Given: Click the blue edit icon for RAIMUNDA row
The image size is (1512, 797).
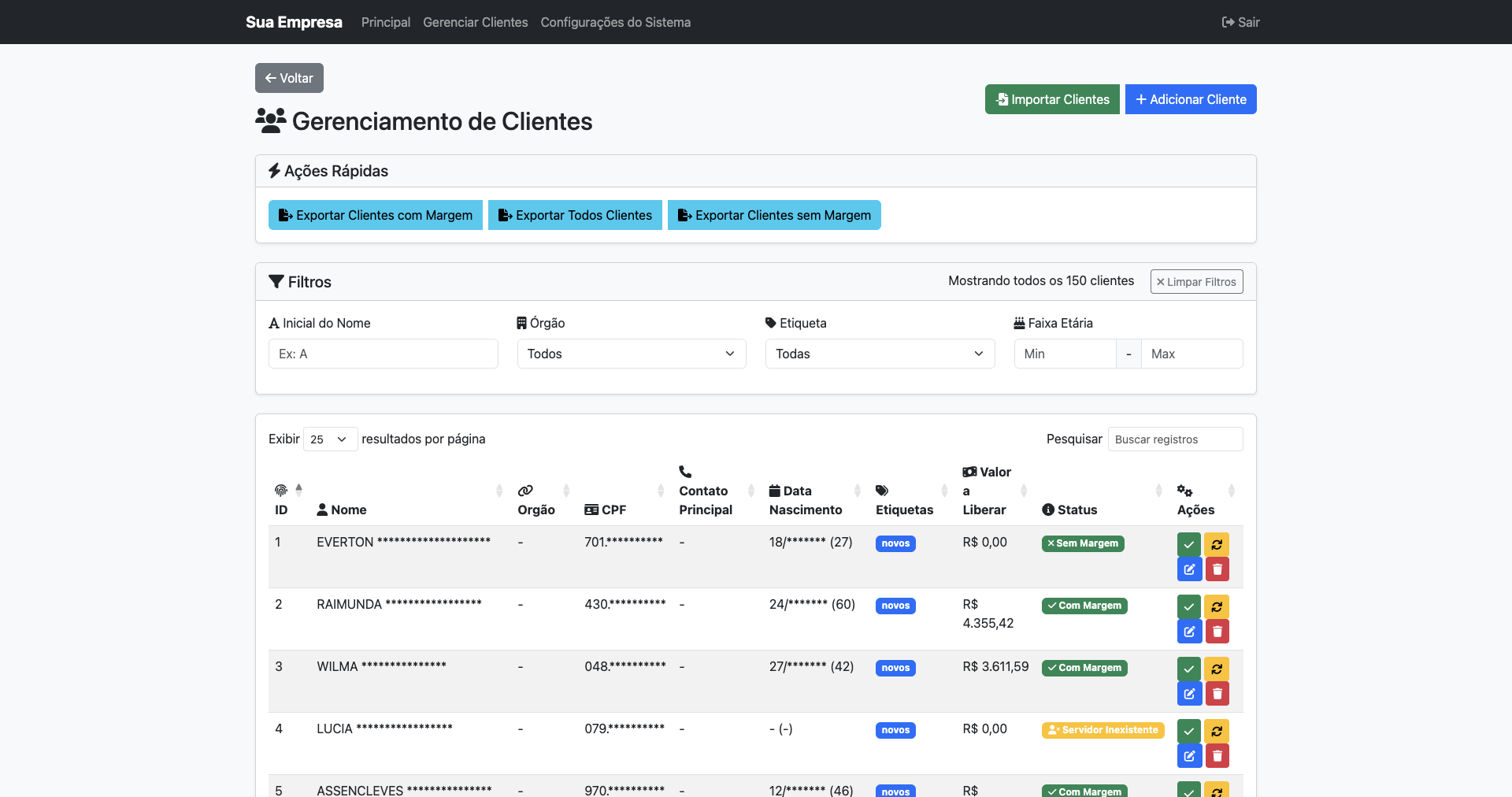Looking at the screenshot, I should (x=1188, y=632).
